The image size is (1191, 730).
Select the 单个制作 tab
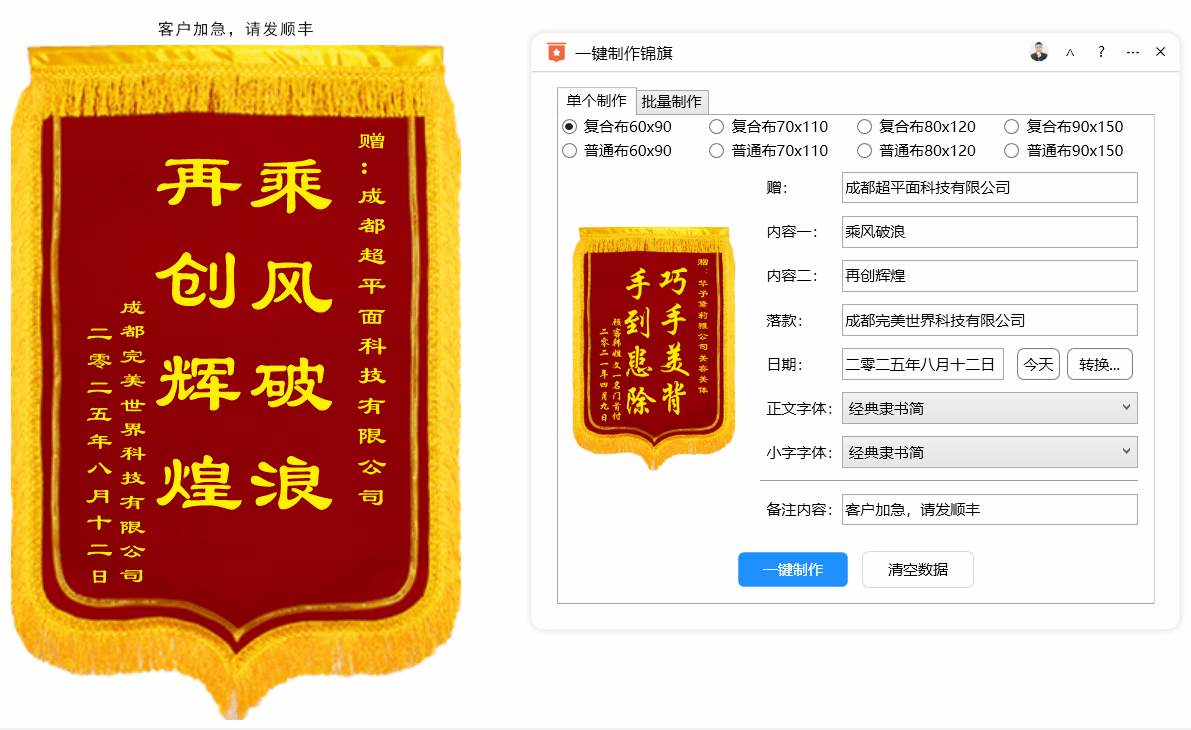click(596, 100)
